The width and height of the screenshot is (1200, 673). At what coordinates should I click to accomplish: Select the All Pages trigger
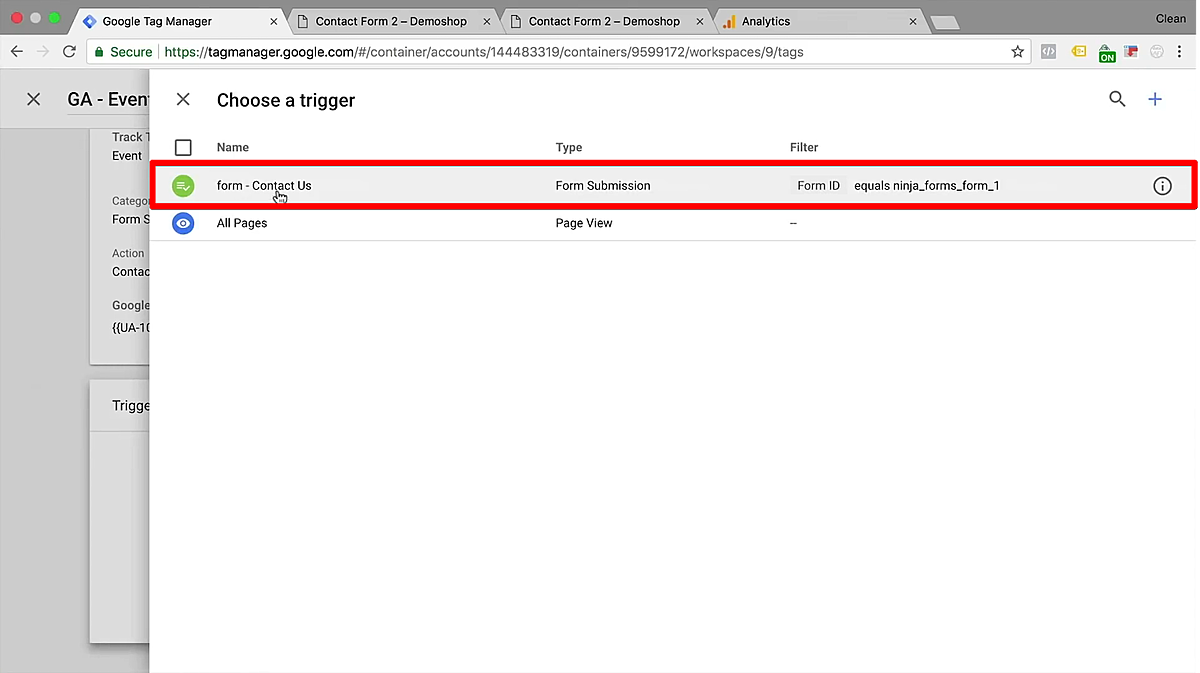673,223
